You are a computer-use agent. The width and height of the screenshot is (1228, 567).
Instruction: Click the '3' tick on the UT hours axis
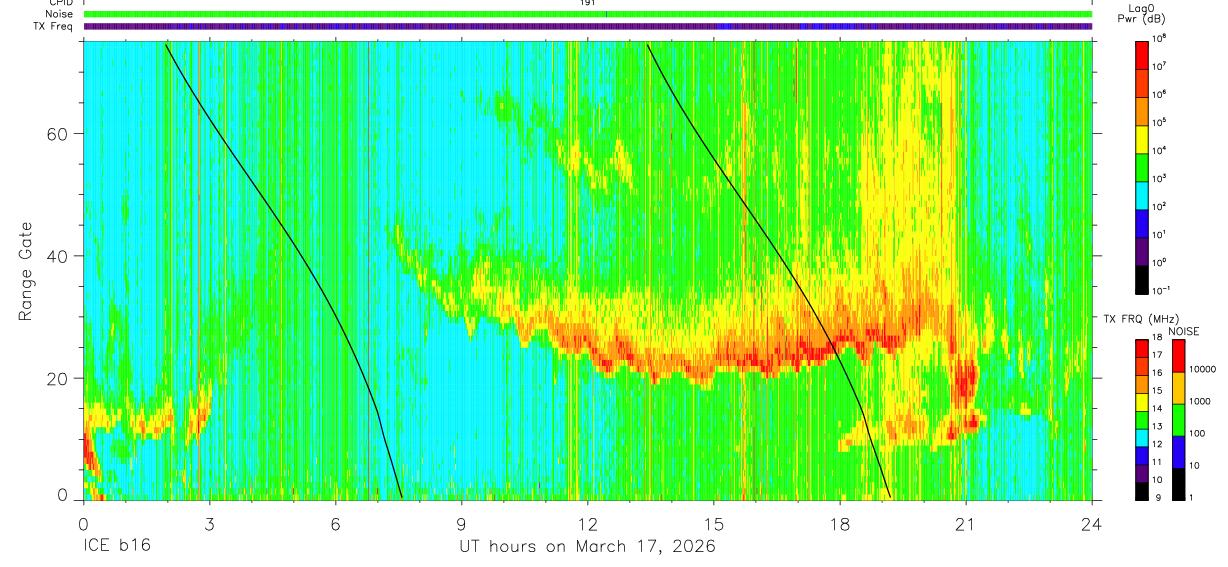pos(209,523)
